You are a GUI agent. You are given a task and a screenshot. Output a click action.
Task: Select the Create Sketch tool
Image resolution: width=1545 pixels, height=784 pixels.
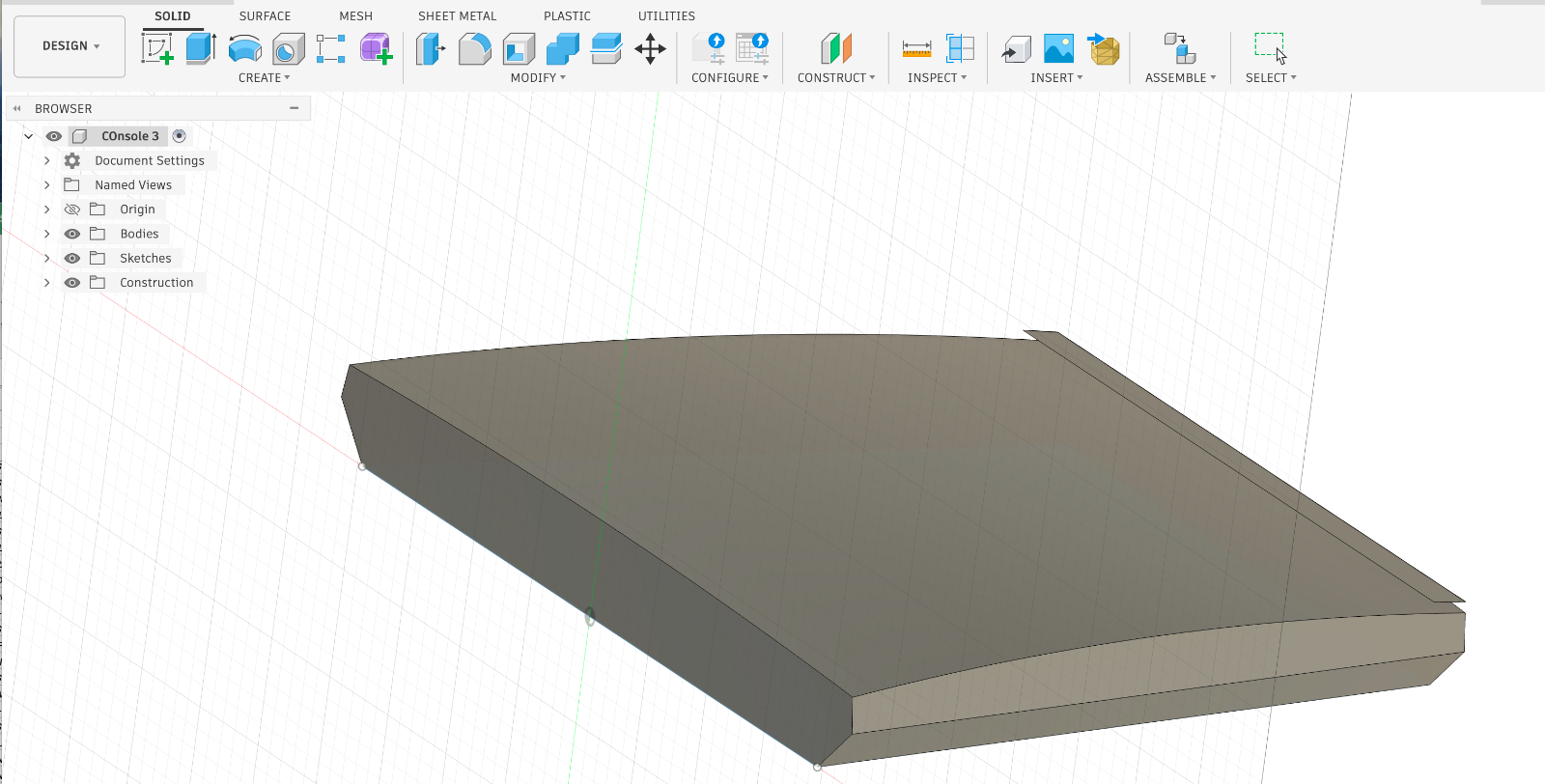click(x=157, y=47)
